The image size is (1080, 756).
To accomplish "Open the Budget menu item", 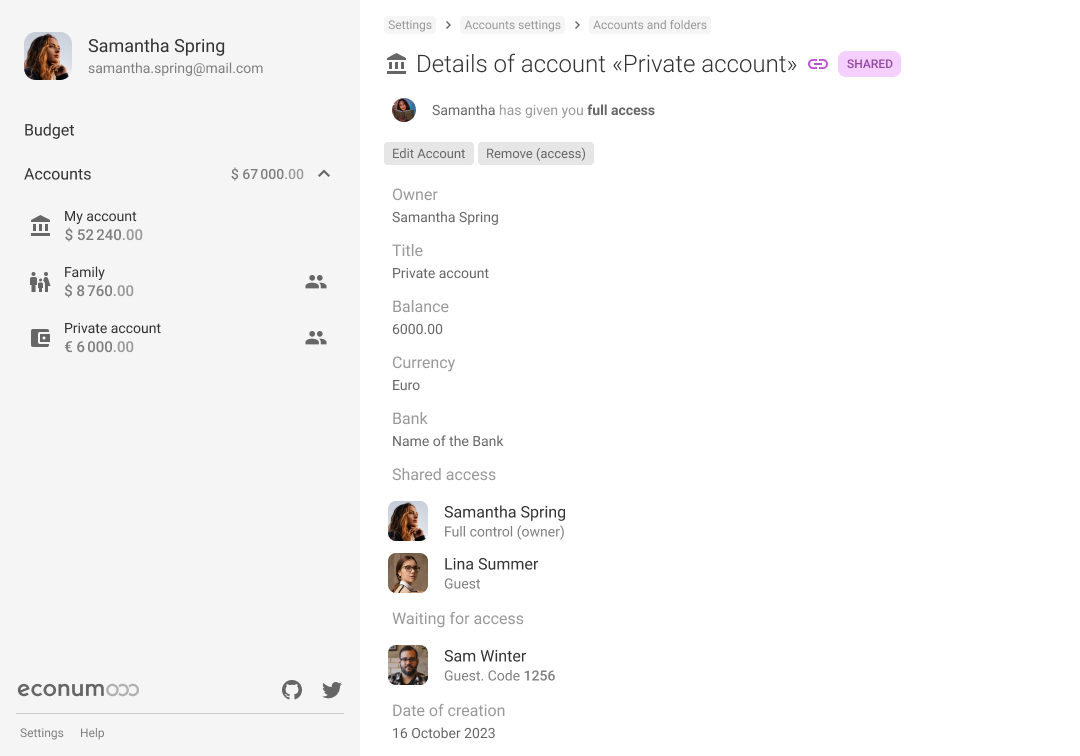I will coord(49,130).
